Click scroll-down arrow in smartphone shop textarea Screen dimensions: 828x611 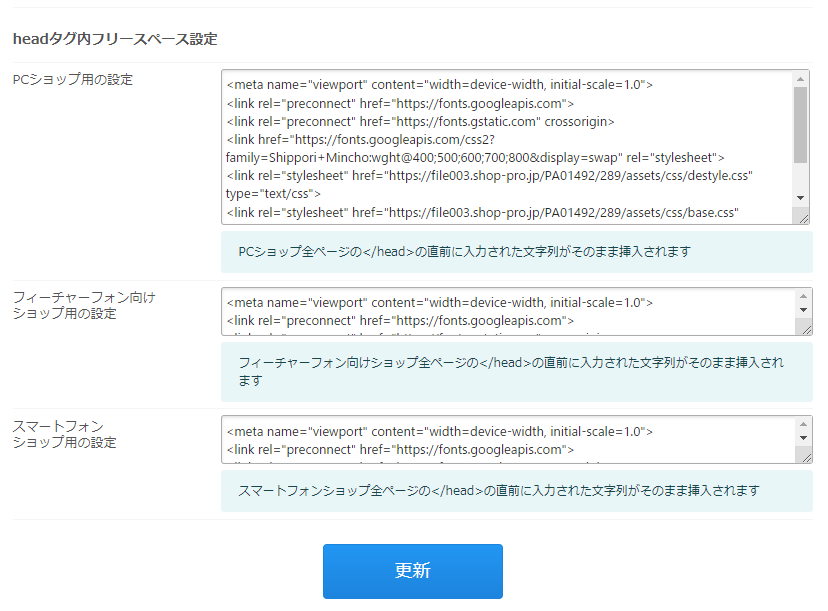pyautogui.click(x=803, y=438)
